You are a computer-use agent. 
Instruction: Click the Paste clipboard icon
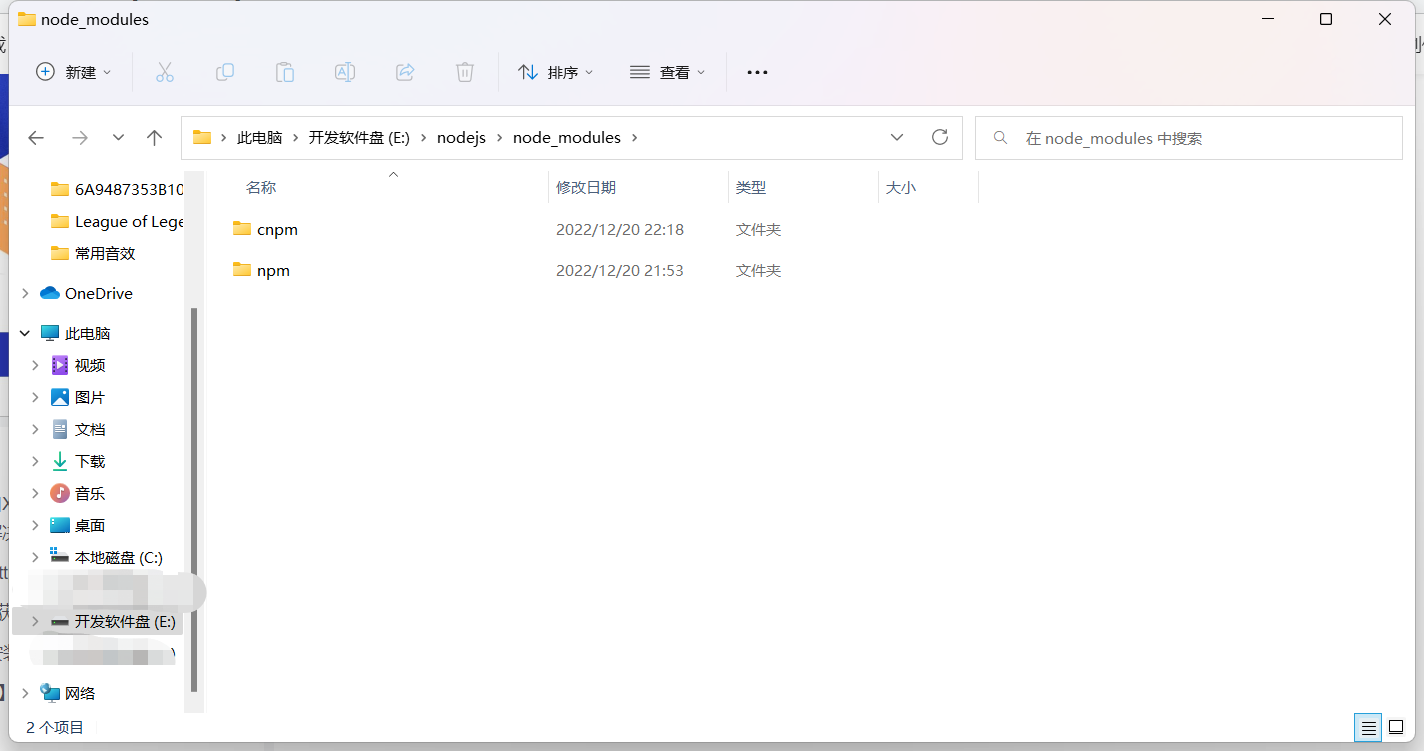point(285,72)
